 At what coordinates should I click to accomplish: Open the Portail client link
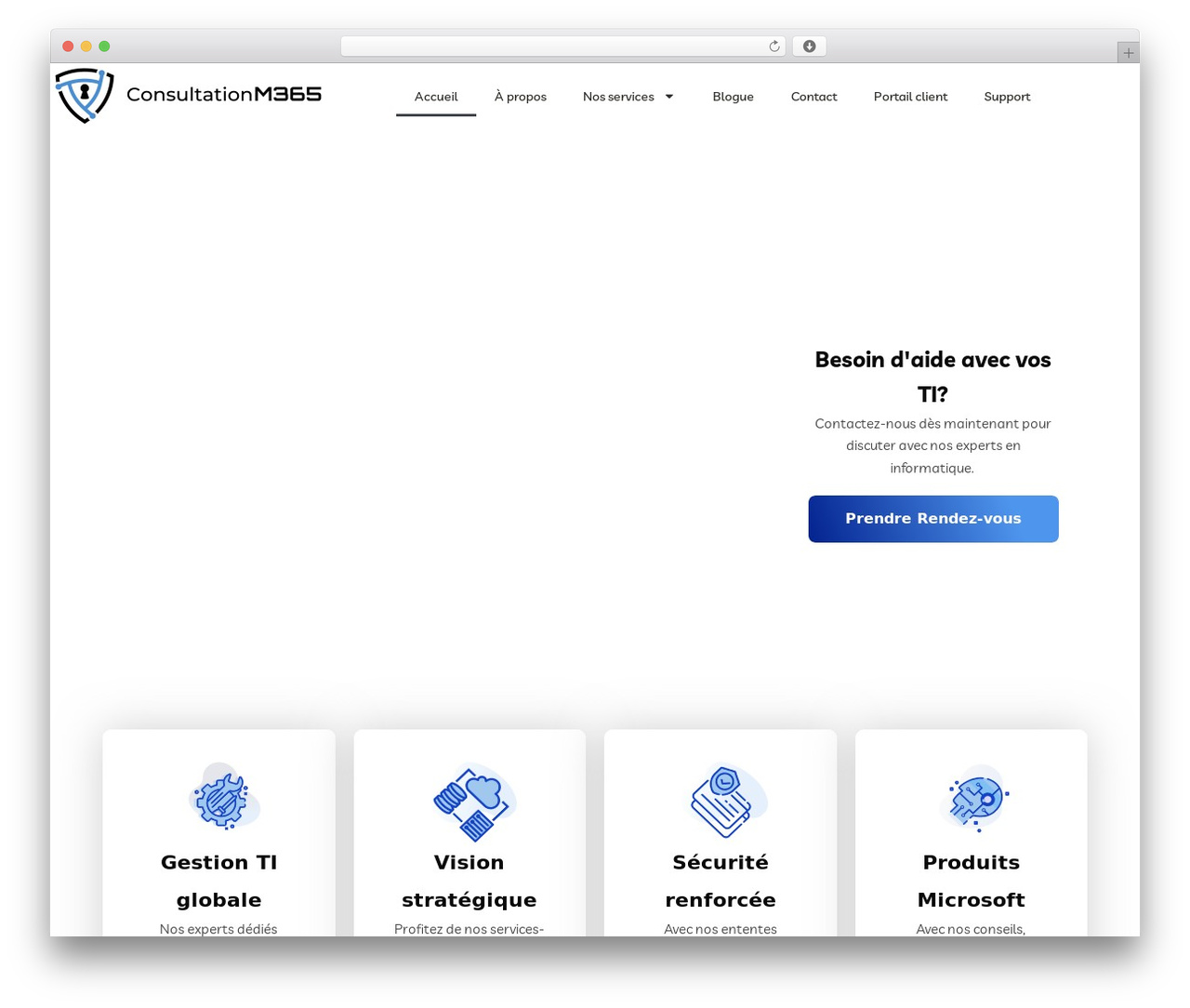point(910,97)
